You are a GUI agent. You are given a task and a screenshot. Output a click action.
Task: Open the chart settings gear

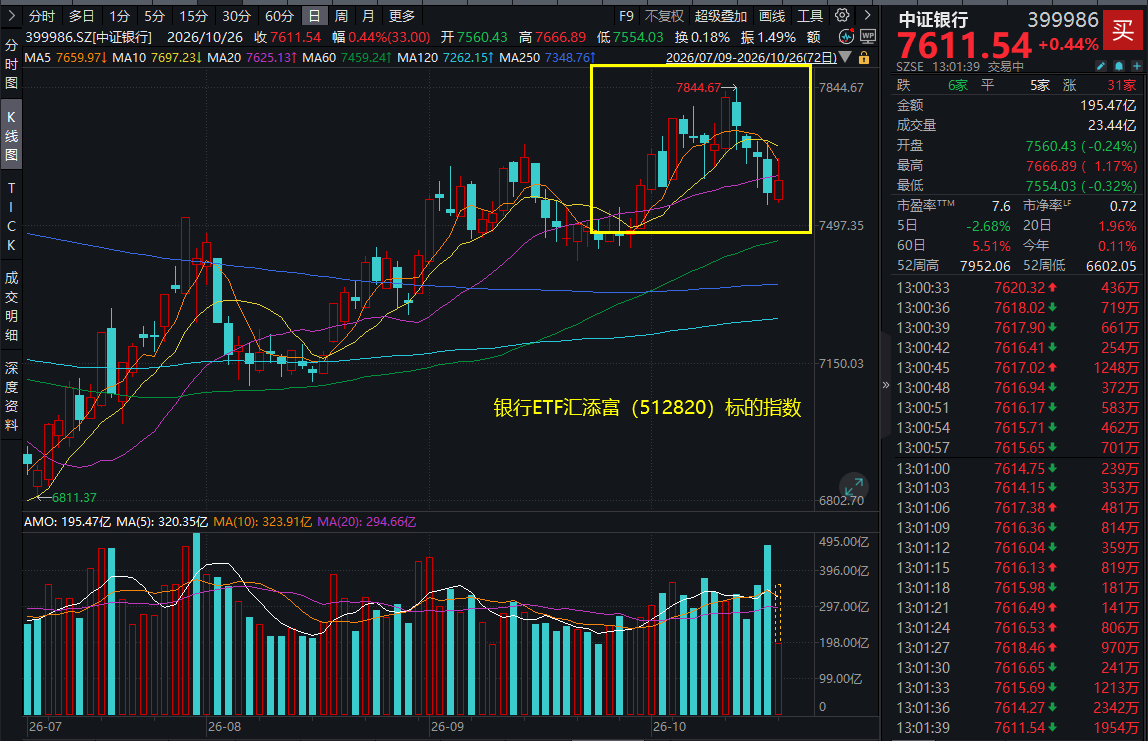(842, 15)
